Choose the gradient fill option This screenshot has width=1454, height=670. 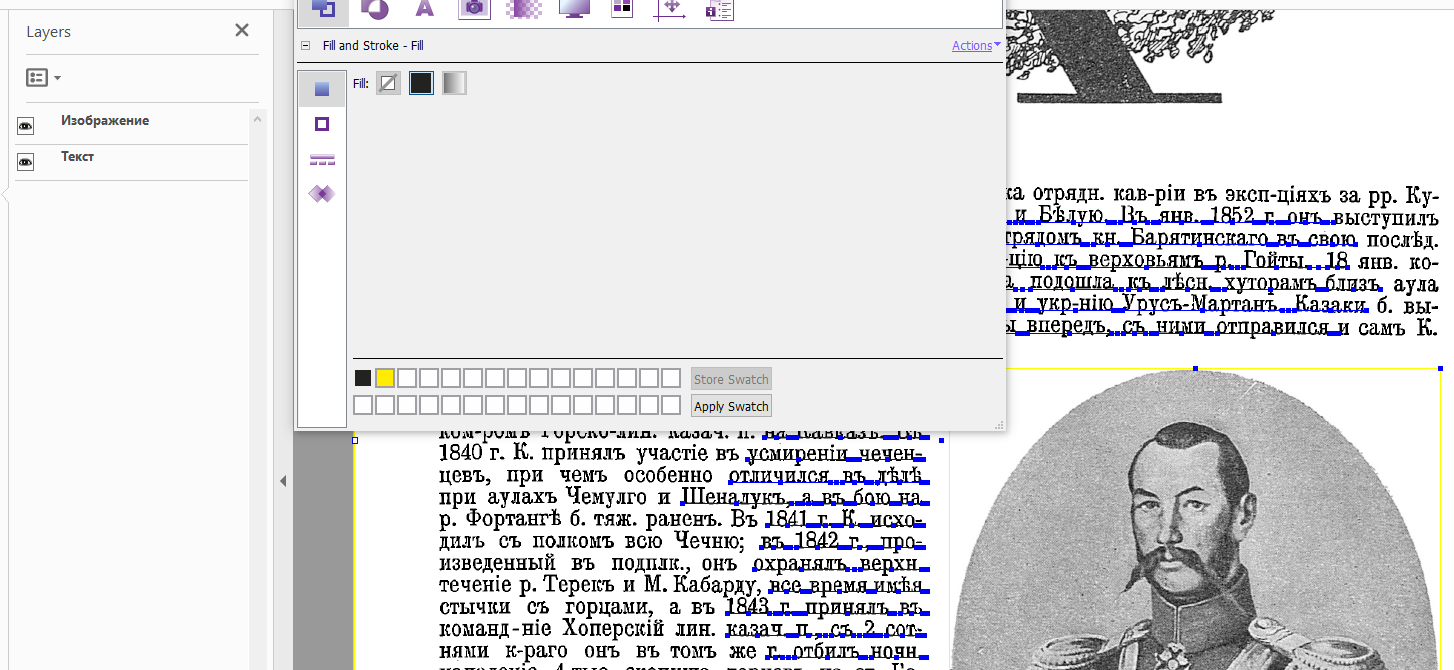click(454, 83)
